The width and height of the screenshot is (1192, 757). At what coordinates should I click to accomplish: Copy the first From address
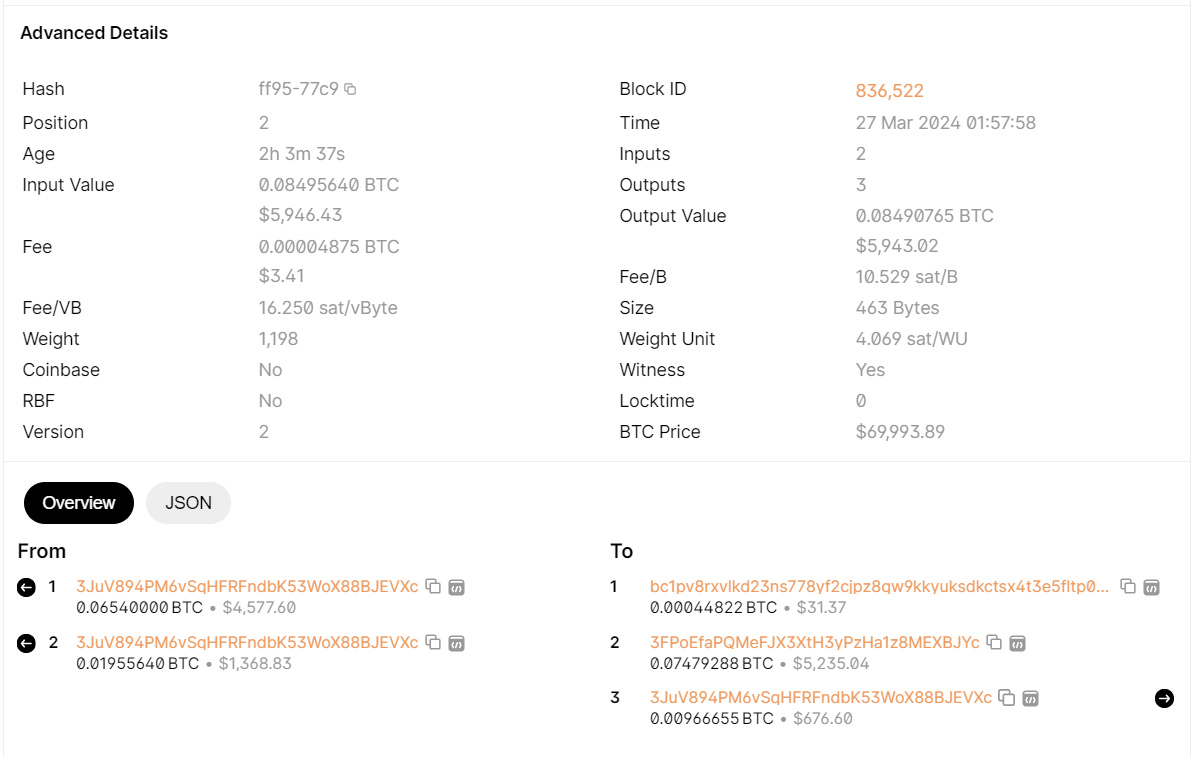click(432, 587)
